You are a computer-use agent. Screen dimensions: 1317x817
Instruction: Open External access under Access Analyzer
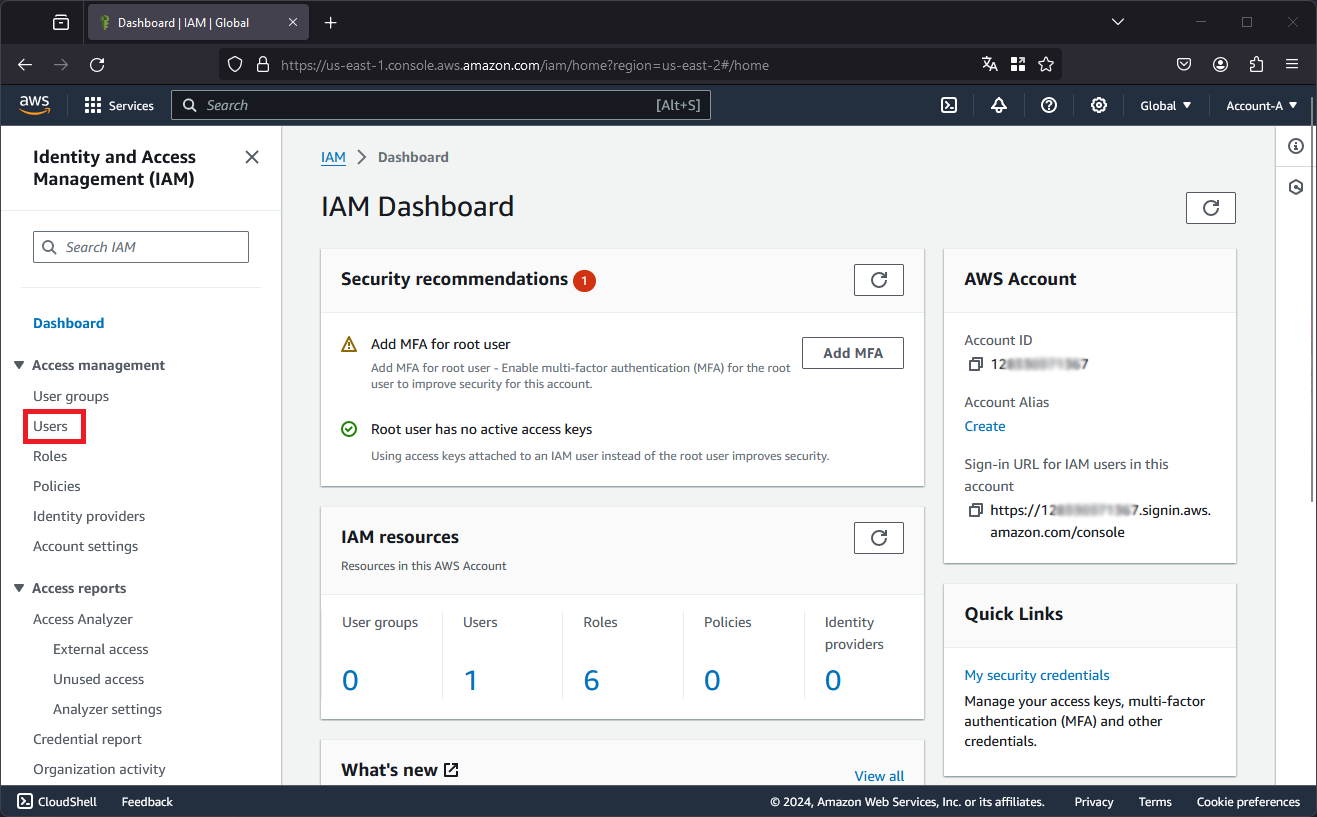(101, 649)
